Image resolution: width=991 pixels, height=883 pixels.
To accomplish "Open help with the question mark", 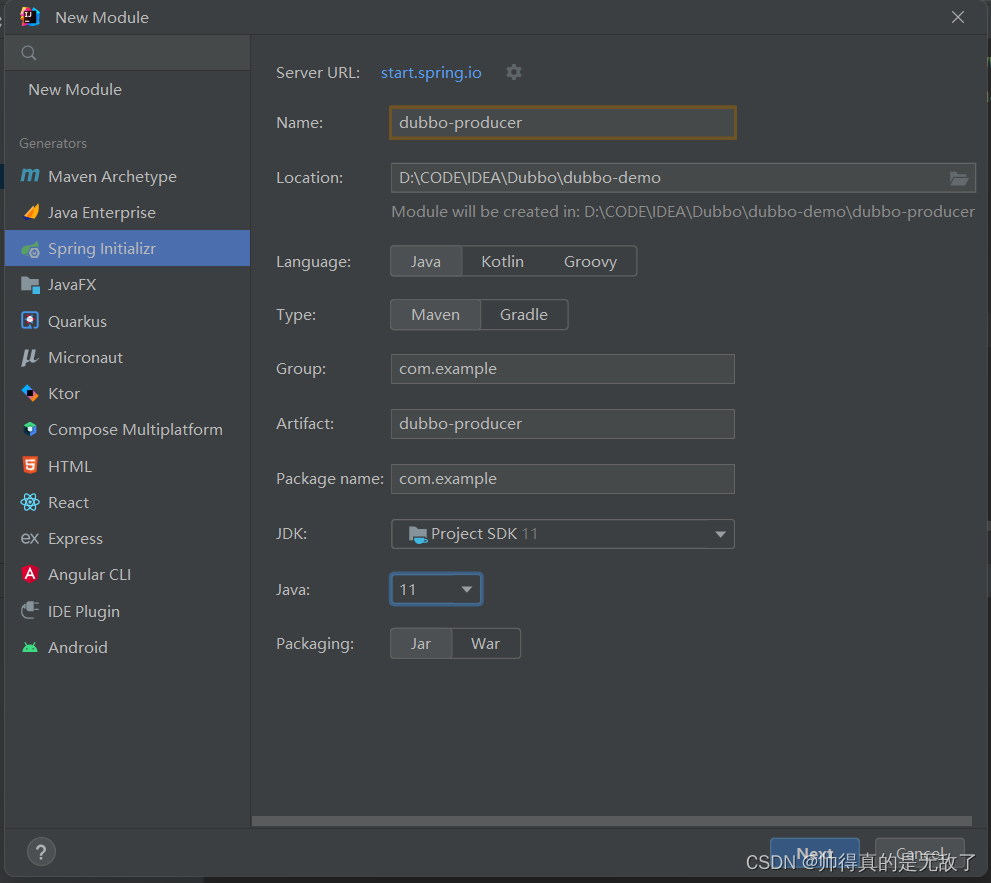I will point(41,852).
